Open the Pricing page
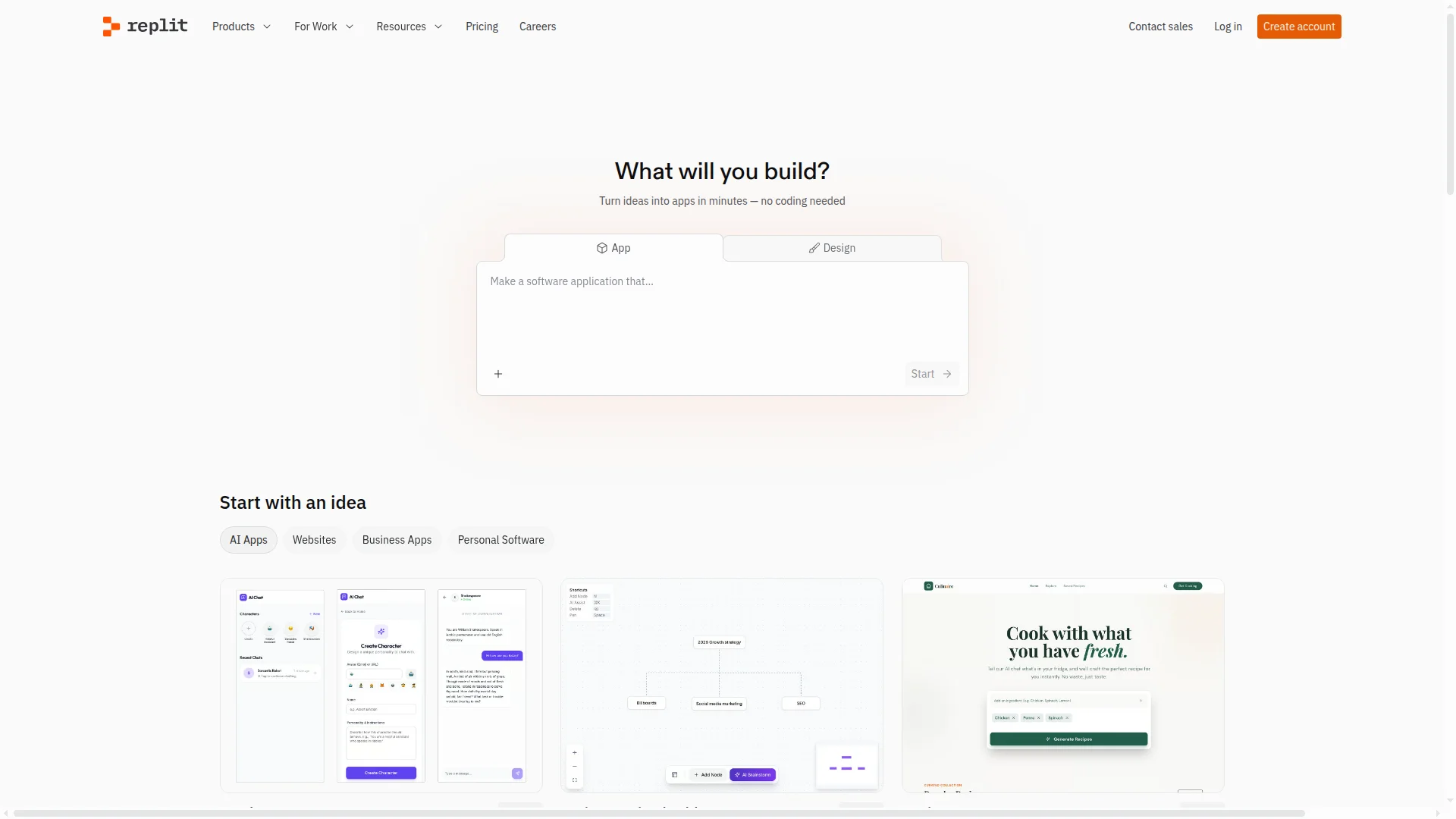This screenshot has height=819, width=1456. click(x=481, y=26)
